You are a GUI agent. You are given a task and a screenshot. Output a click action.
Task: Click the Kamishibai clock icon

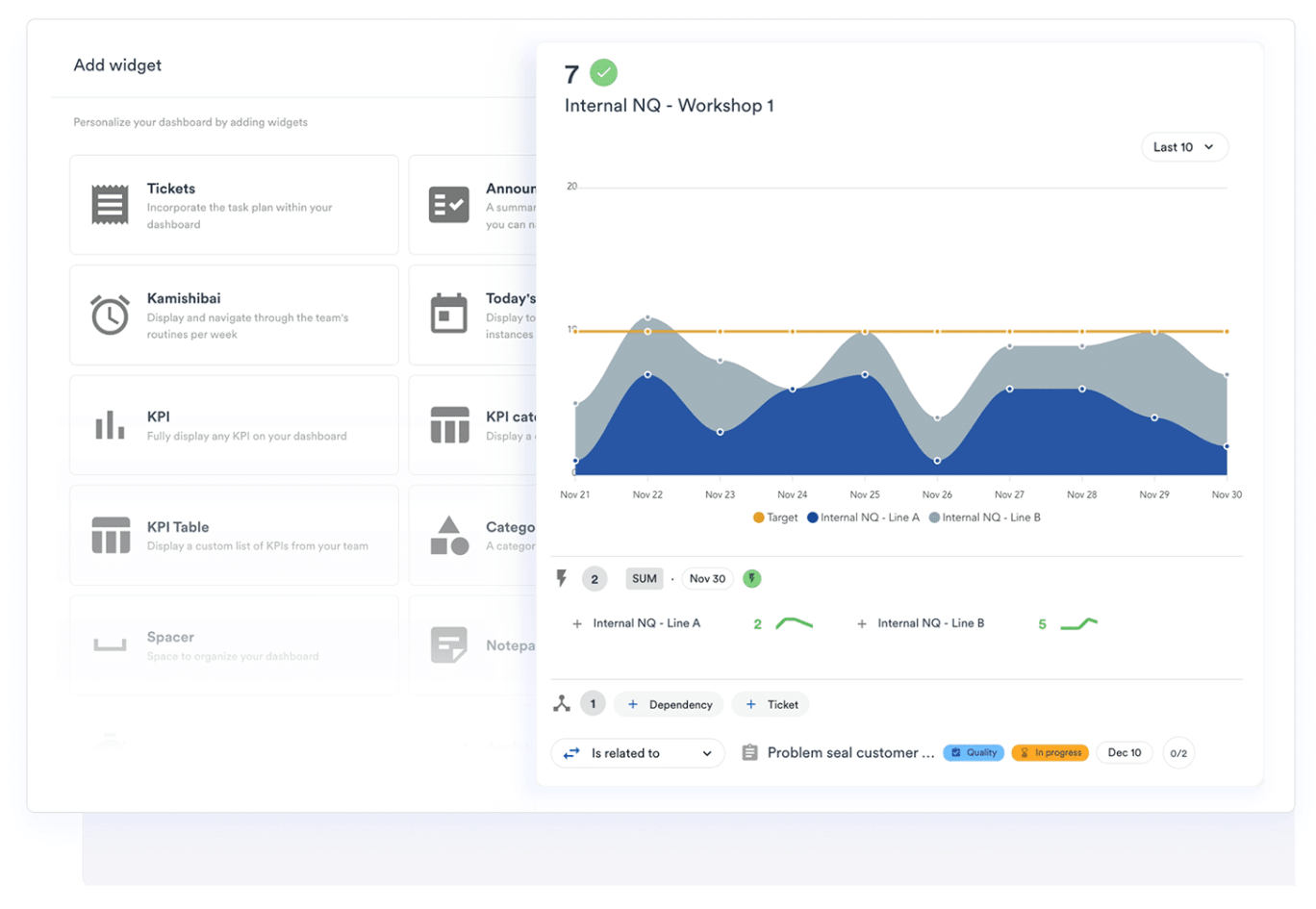pos(110,314)
